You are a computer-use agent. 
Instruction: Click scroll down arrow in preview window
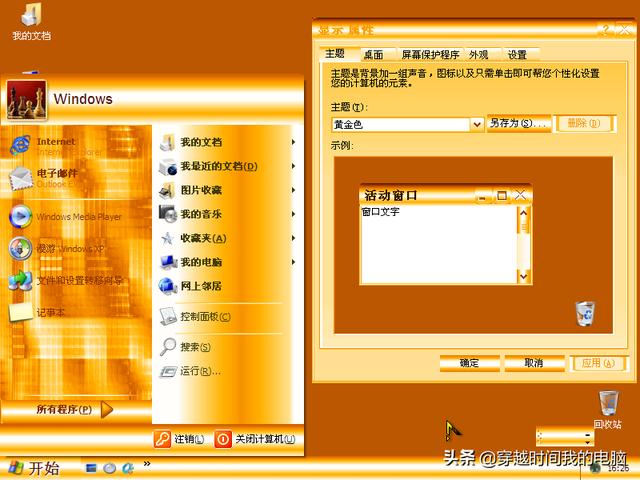point(524,276)
